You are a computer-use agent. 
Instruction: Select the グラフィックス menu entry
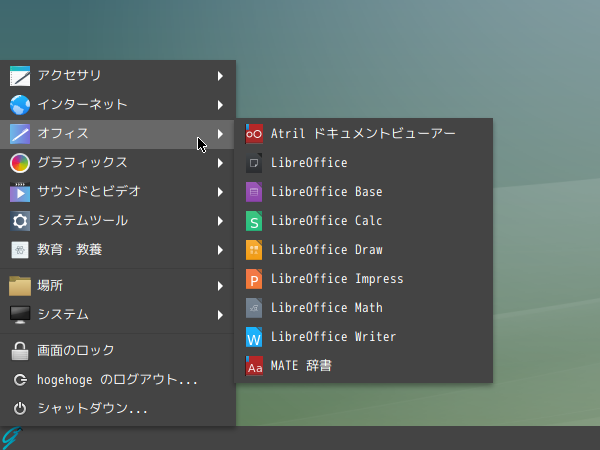117,163
